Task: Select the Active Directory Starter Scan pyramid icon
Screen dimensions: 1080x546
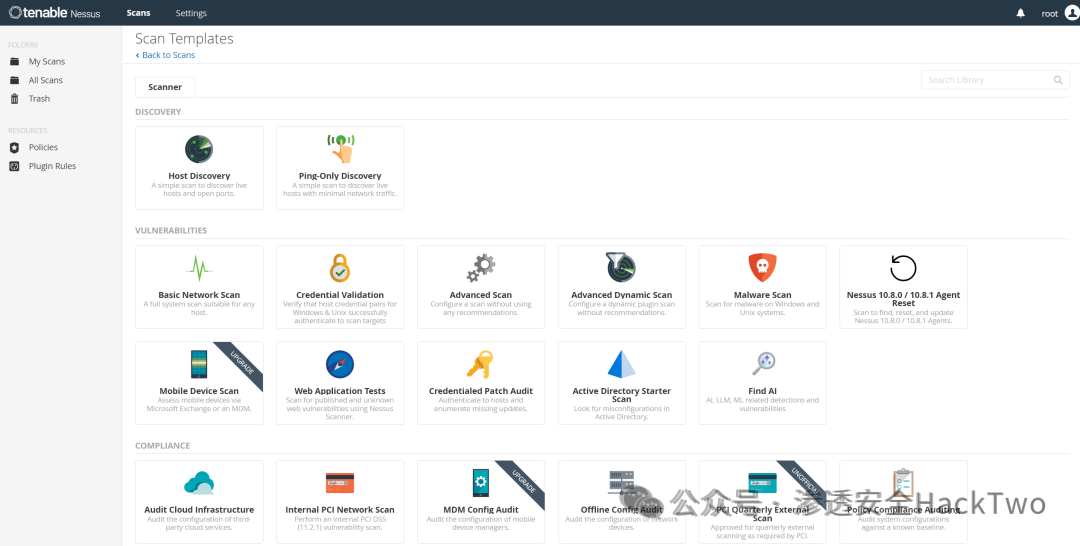Action: (621, 364)
